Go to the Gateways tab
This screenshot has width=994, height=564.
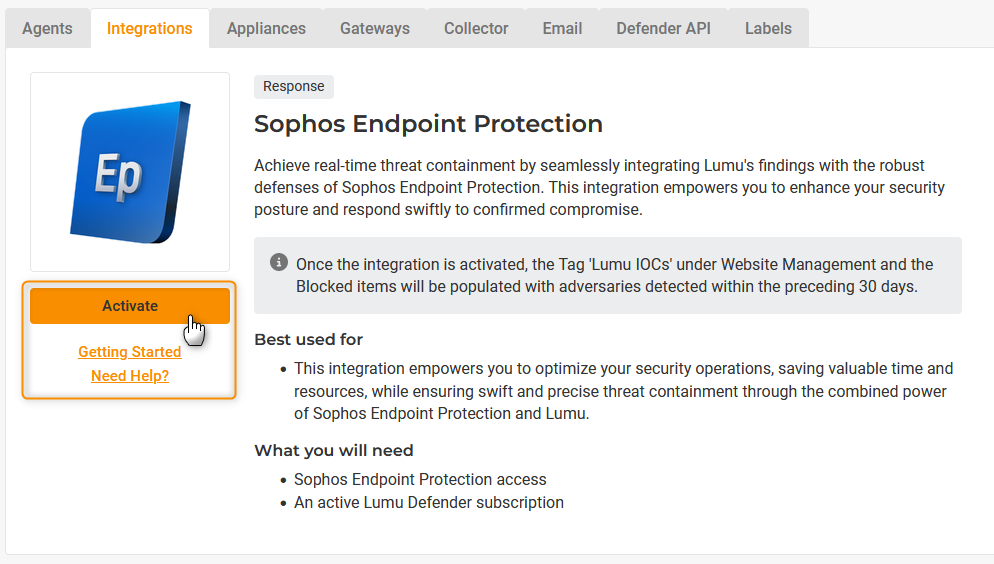pos(375,28)
